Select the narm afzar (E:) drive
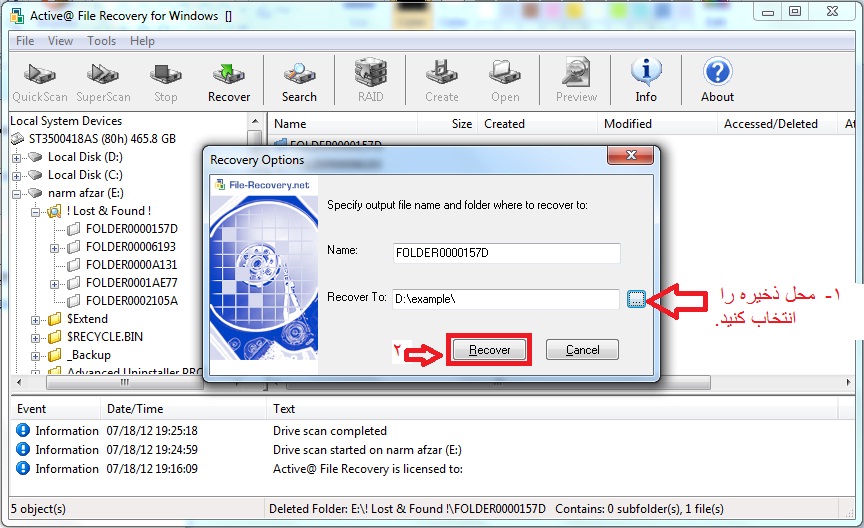Viewport: 864px width, 528px height. tap(85, 193)
